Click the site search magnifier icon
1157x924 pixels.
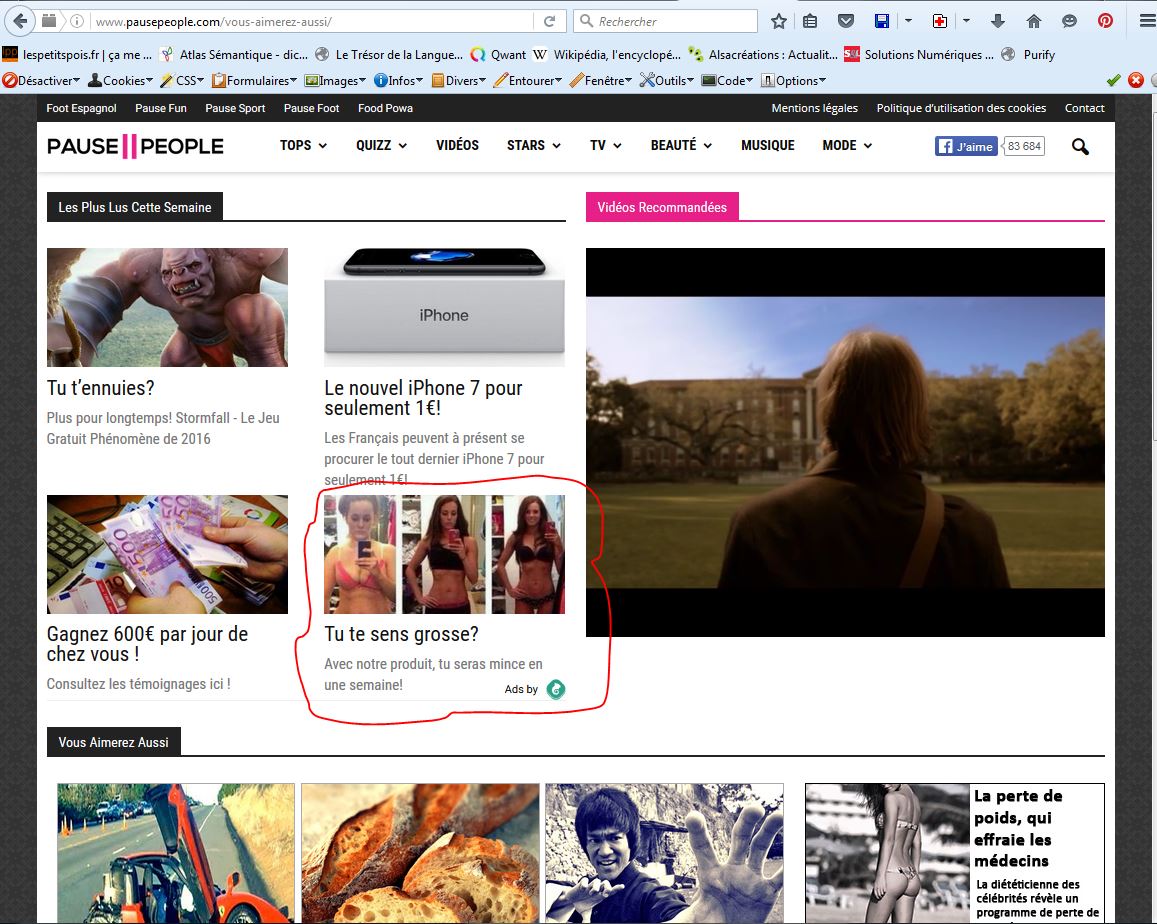point(1080,147)
